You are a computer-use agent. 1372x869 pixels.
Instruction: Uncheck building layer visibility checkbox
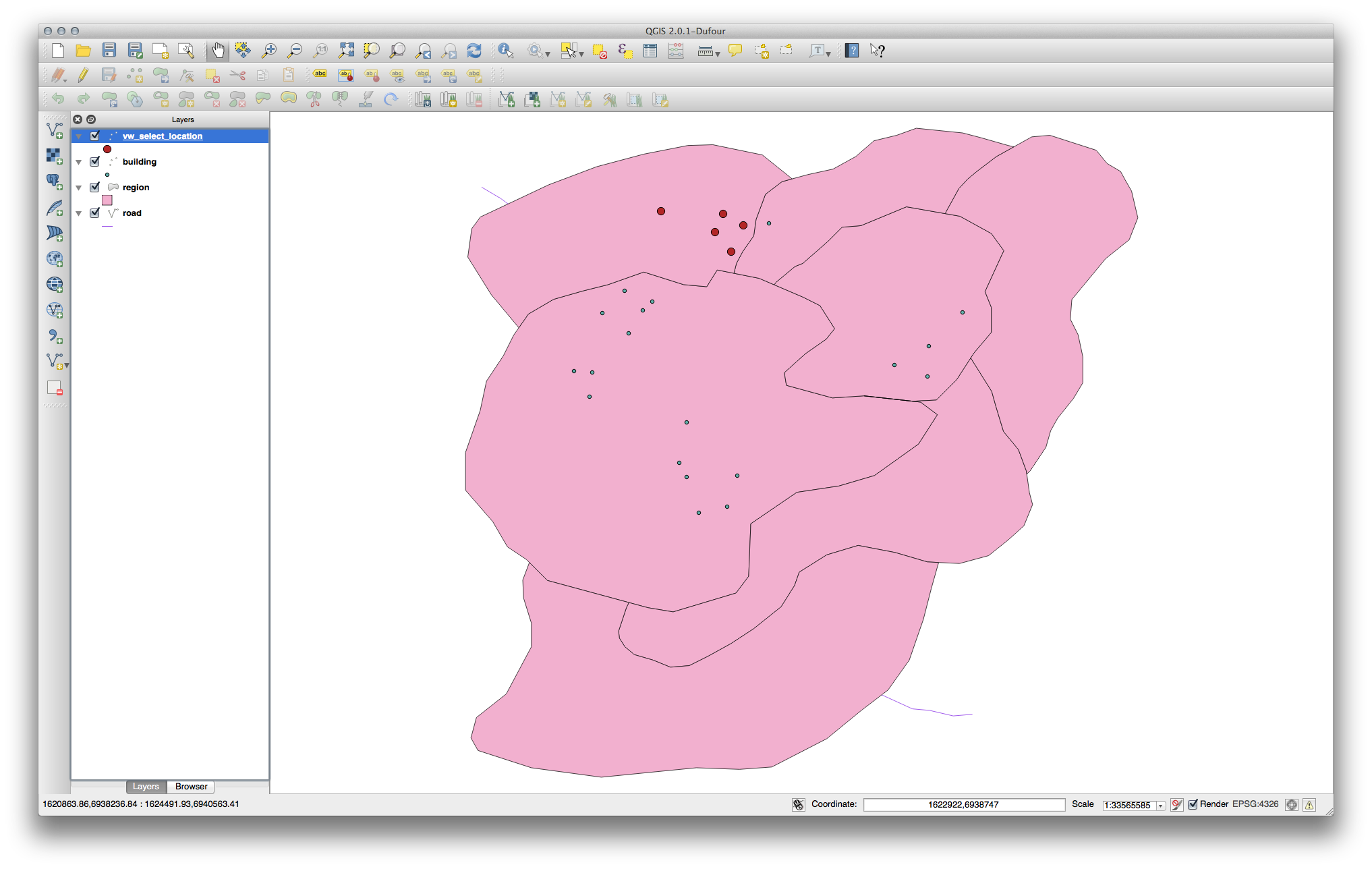click(x=95, y=162)
